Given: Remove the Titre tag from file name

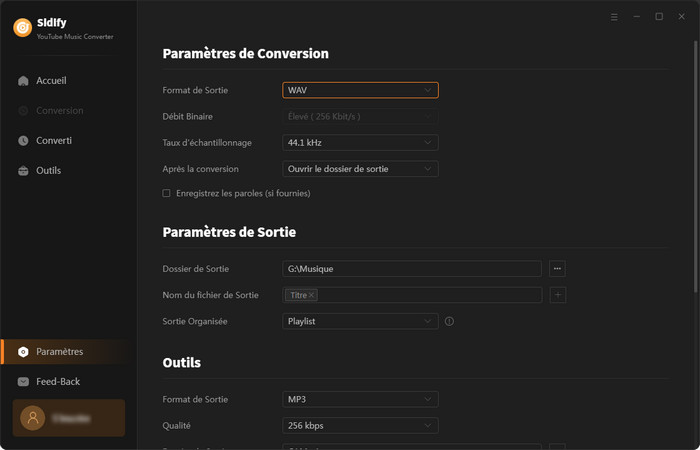Looking at the screenshot, I should [x=312, y=295].
